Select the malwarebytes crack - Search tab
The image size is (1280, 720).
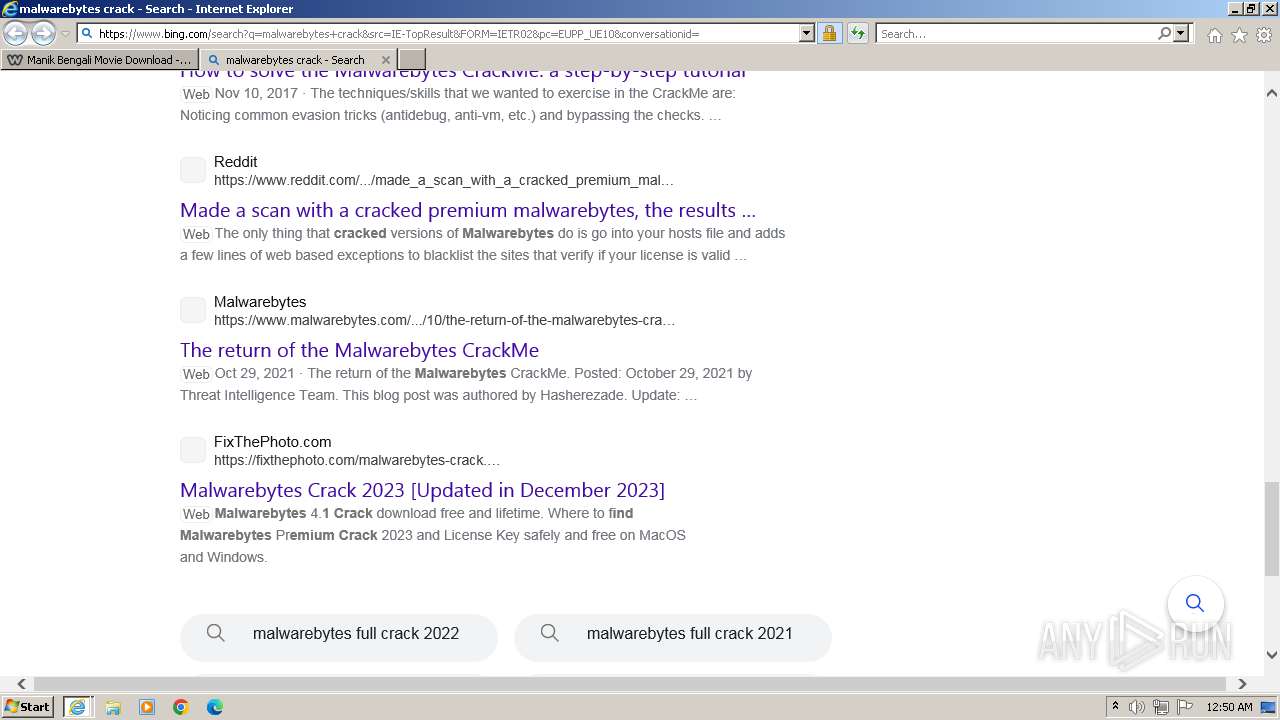[x=294, y=60]
